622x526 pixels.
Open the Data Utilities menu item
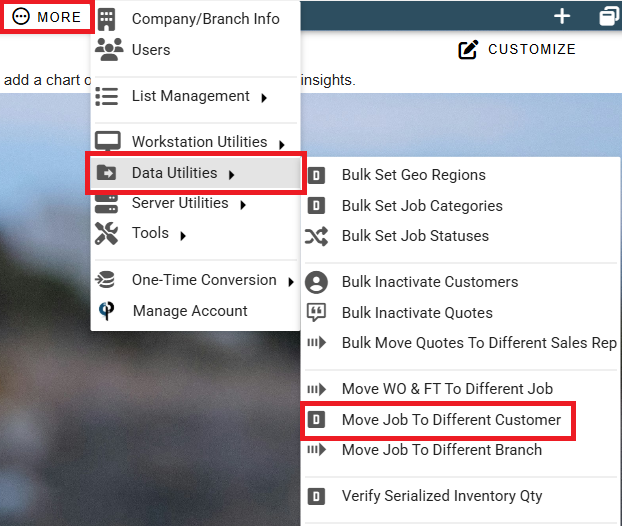pos(196,173)
